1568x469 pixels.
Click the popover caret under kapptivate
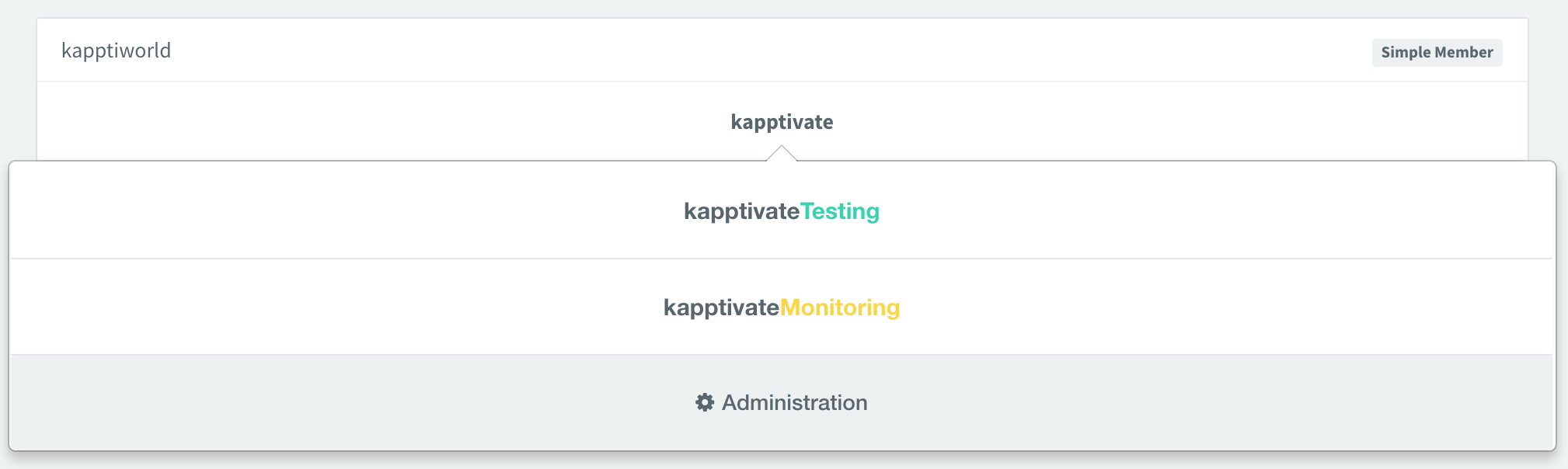coord(782,154)
